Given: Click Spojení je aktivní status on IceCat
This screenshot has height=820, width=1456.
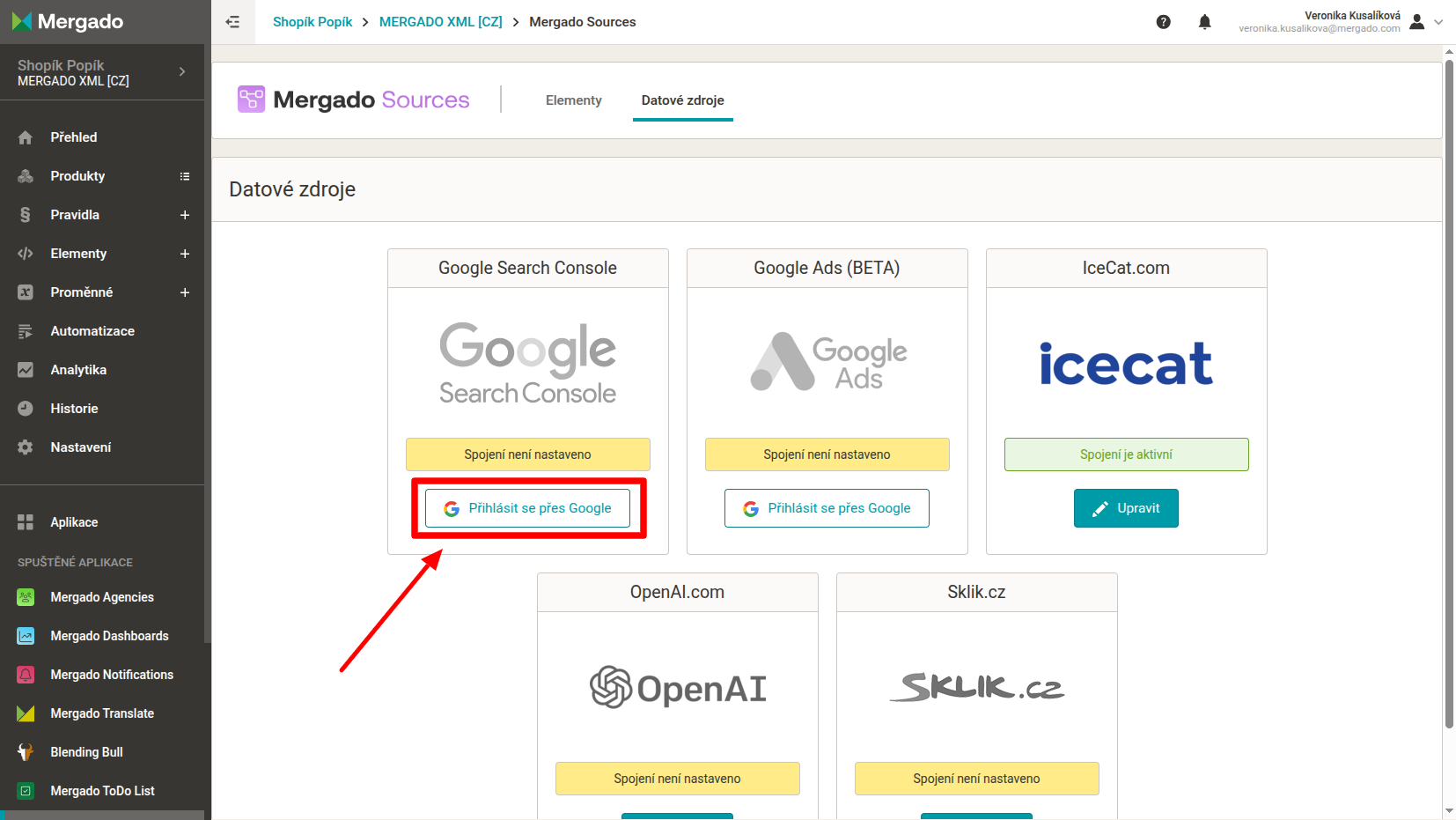Looking at the screenshot, I should 1126,454.
